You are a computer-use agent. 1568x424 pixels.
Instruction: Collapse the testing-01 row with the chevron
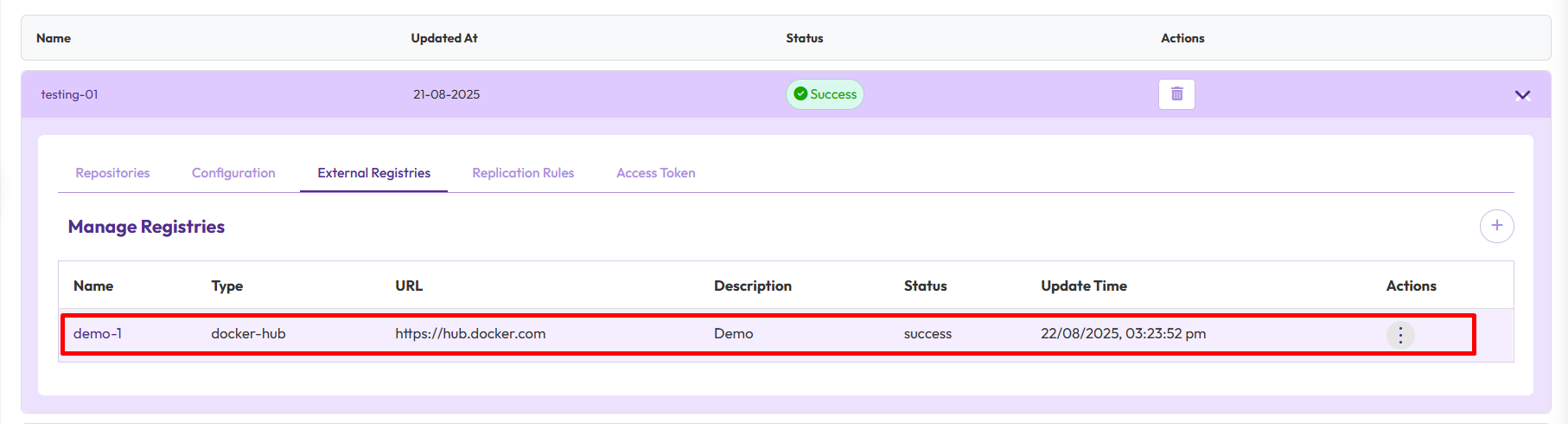click(1522, 95)
